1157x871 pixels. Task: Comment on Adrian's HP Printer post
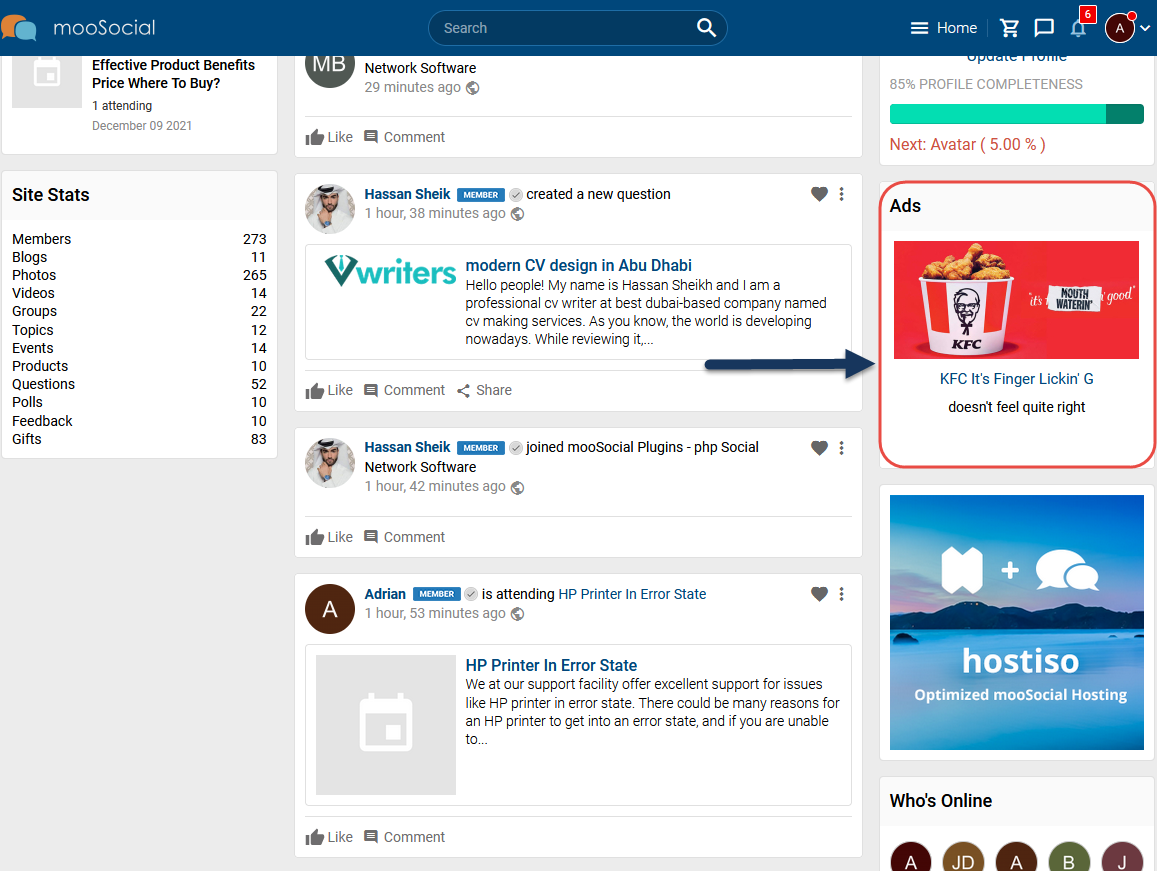pyautogui.click(x=404, y=837)
